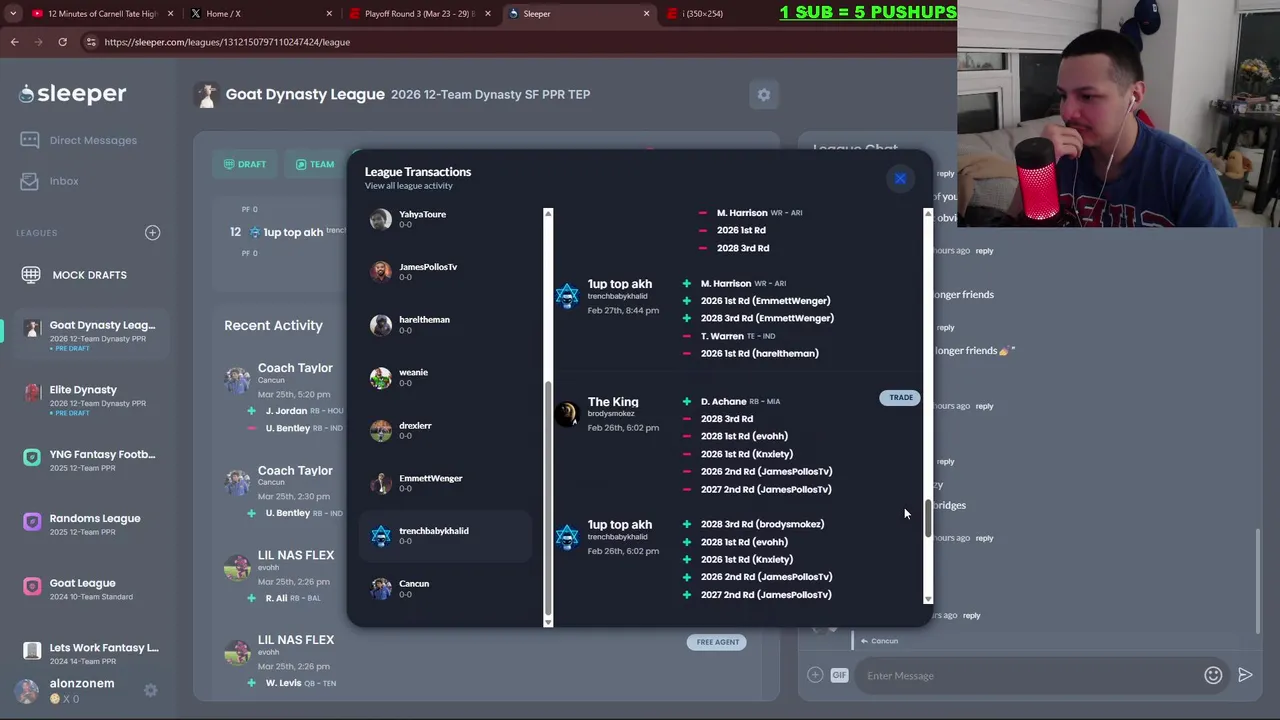The height and width of the screenshot is (720, 1280).
Task: Click T. Warren player entry
Action: (x=738, y=336)
